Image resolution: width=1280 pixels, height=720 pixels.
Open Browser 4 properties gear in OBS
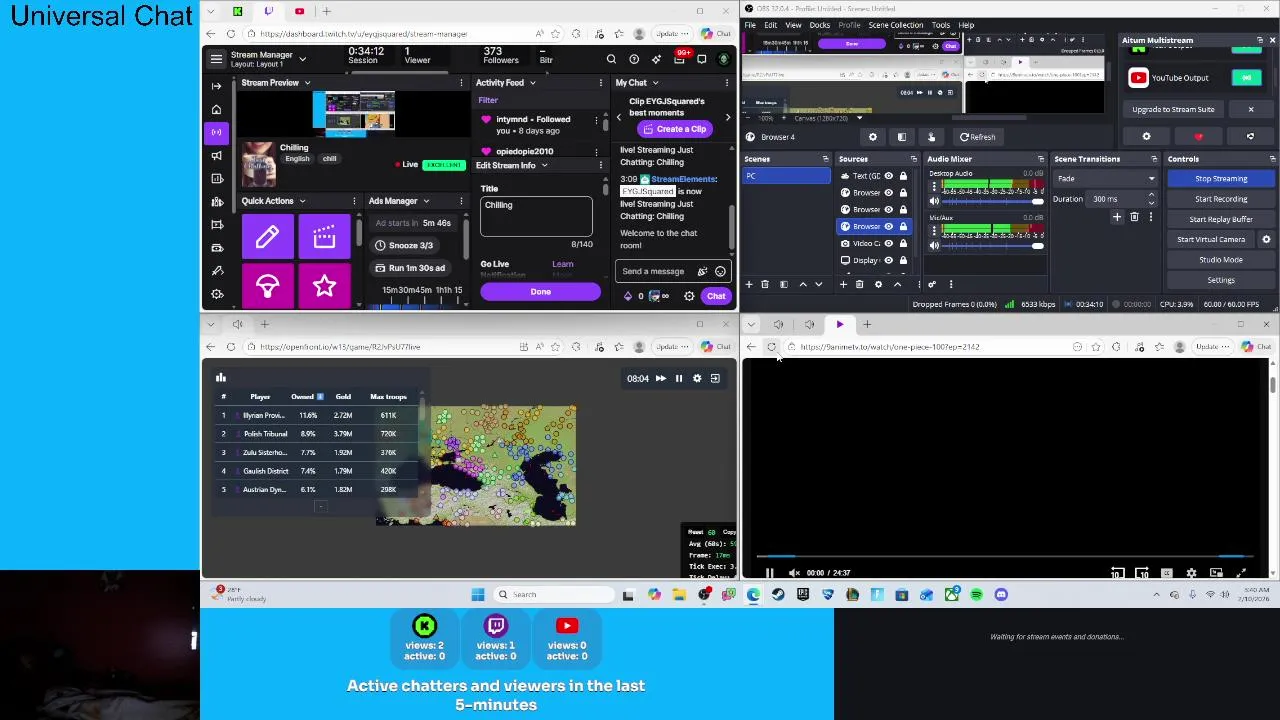click(872, 137)
